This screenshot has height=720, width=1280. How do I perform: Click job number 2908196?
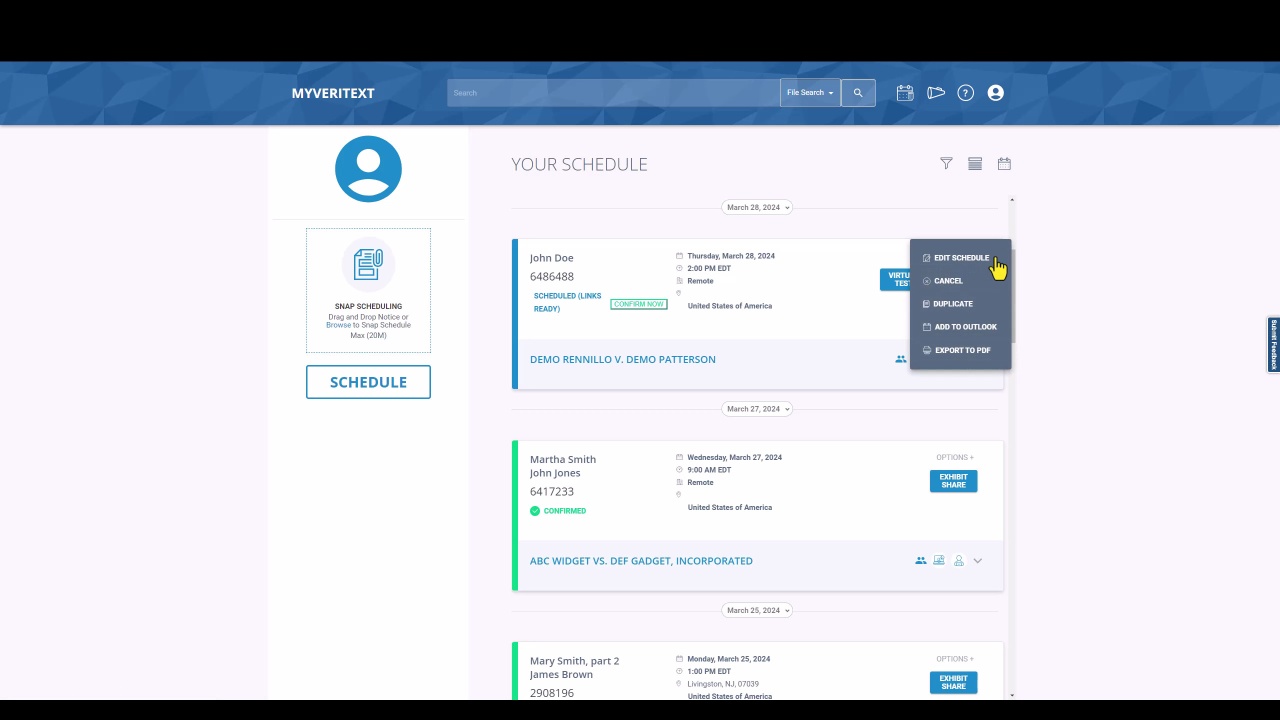pyautogui.click(x=552, y=693)
